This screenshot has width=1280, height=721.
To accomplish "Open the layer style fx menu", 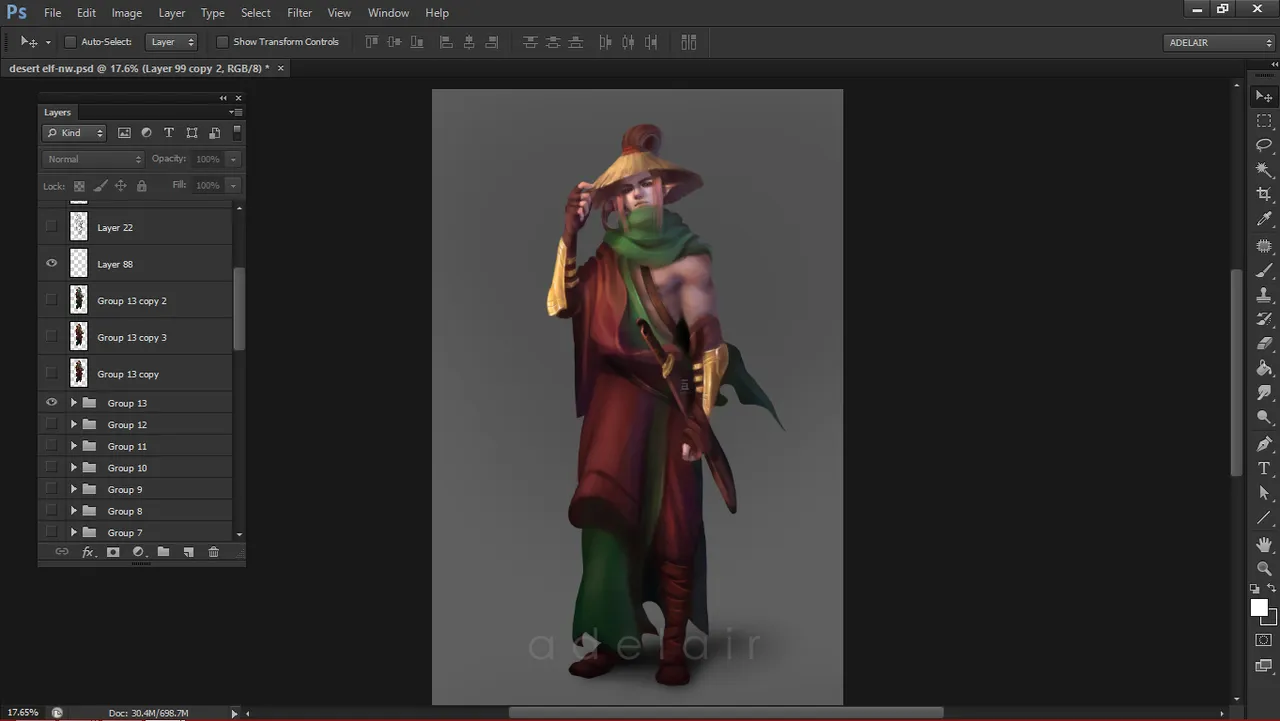I will click(88, 552).
